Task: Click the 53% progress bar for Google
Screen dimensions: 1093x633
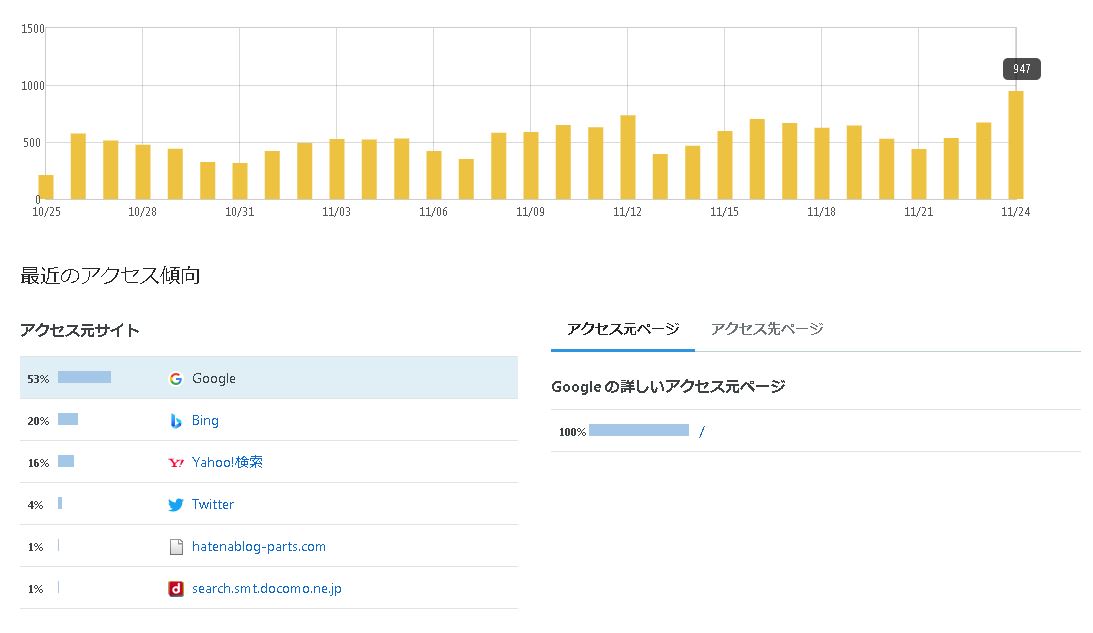Action: [84, 377]
